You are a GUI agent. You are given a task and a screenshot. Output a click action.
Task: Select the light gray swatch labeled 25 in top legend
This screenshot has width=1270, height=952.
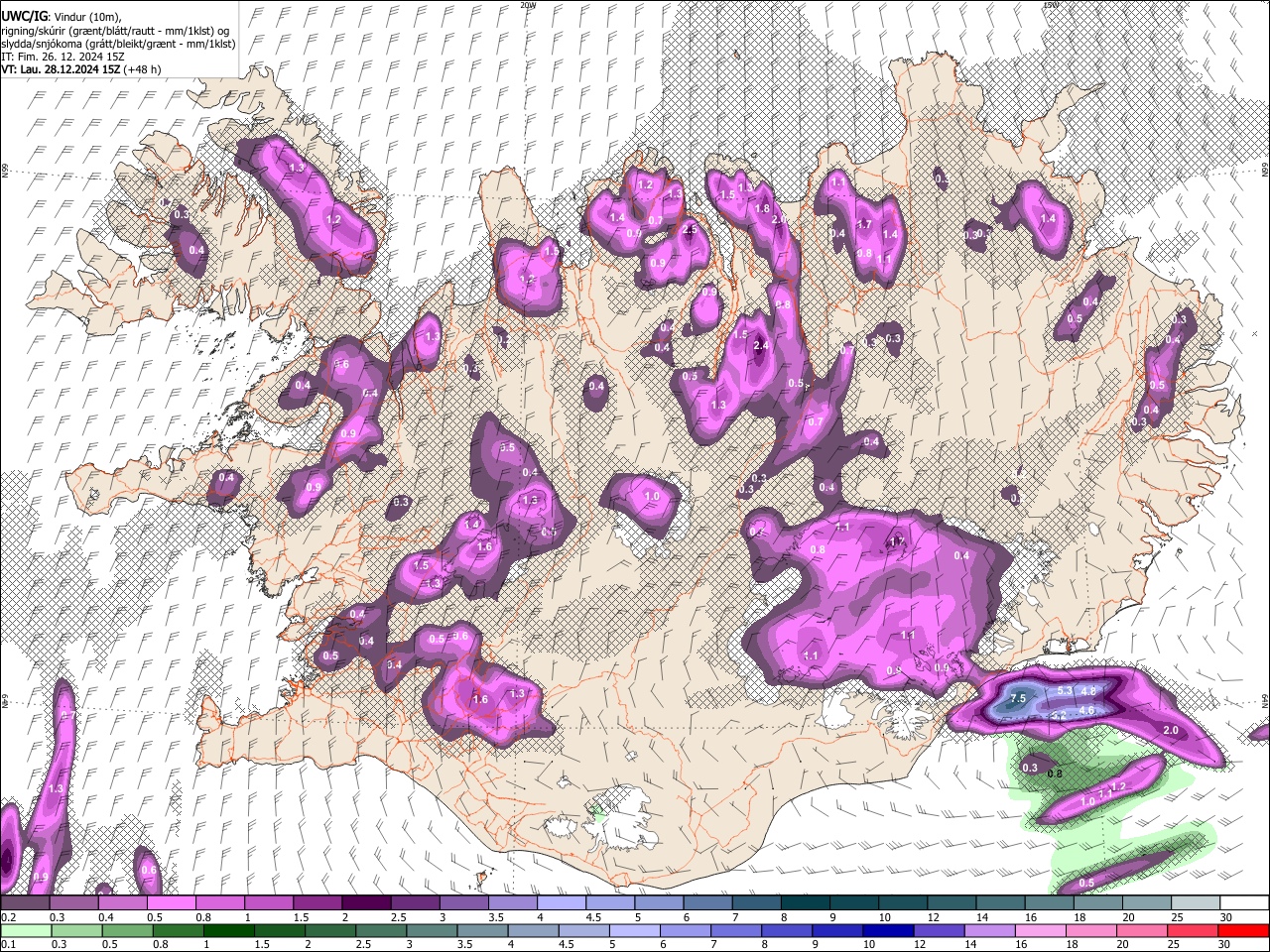click(x=1195, y=903)
